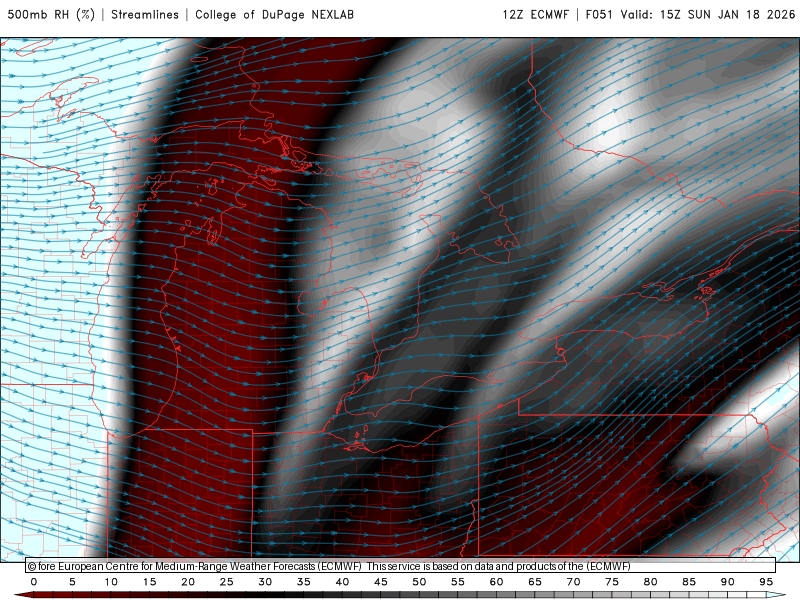This screenshot has height=600, width=800.
Task: Click the "10" value on the color scale
Action: [111, 582]
